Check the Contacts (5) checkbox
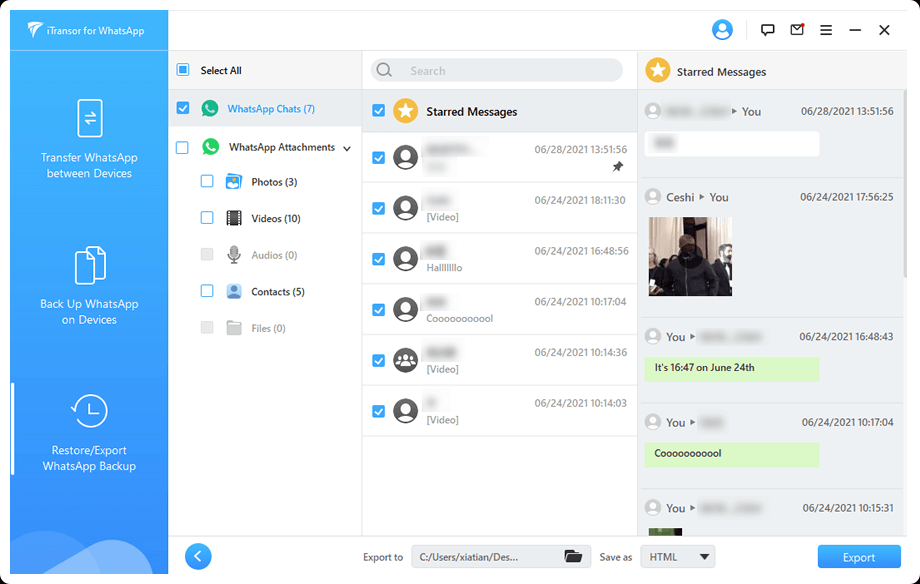920x584 pixels. pos(207,291)
